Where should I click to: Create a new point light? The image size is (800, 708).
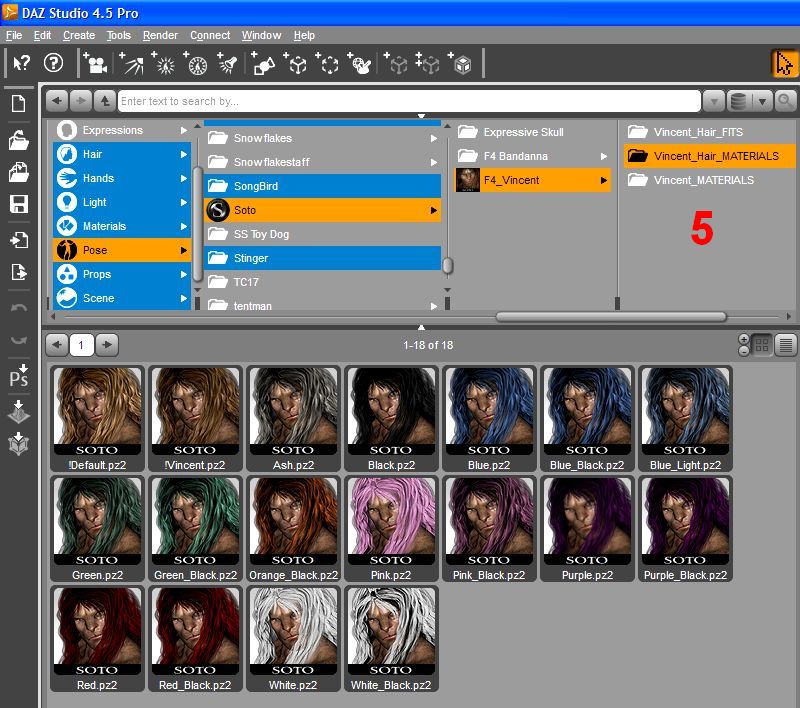(163, 63)
